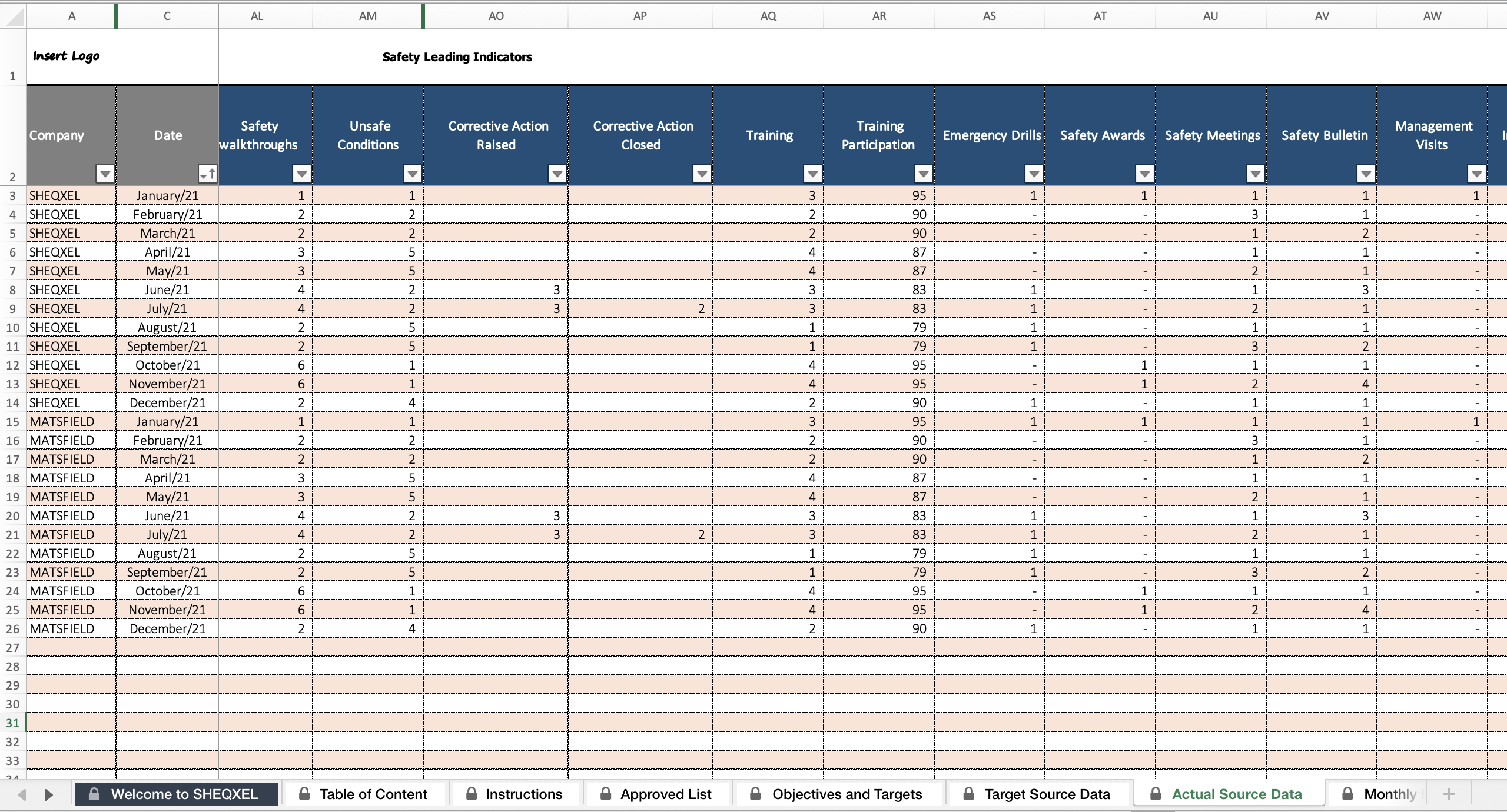Click the SHEQXEL January/21 date cell
Image resolution: width=1507 pixels, height=812 pixels.
(x=167, y=195)
